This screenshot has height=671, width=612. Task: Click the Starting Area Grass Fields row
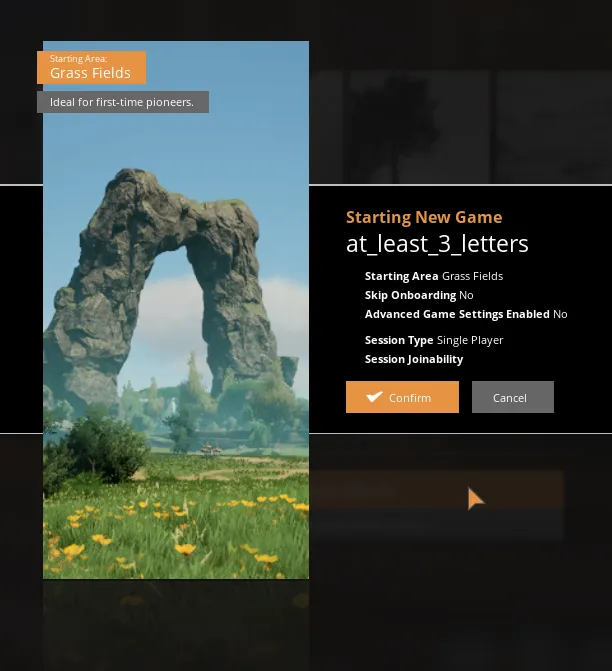click(x=434, y=276)
